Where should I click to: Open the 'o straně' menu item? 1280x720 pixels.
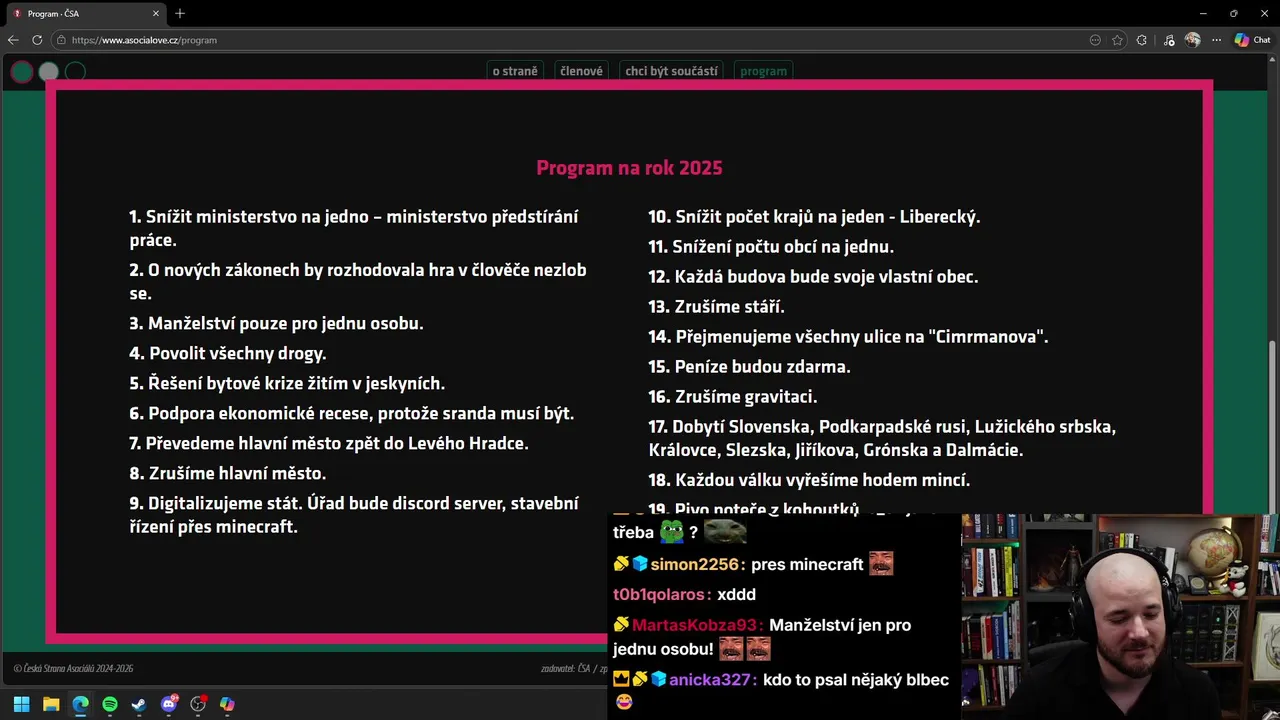pos(515,71)
